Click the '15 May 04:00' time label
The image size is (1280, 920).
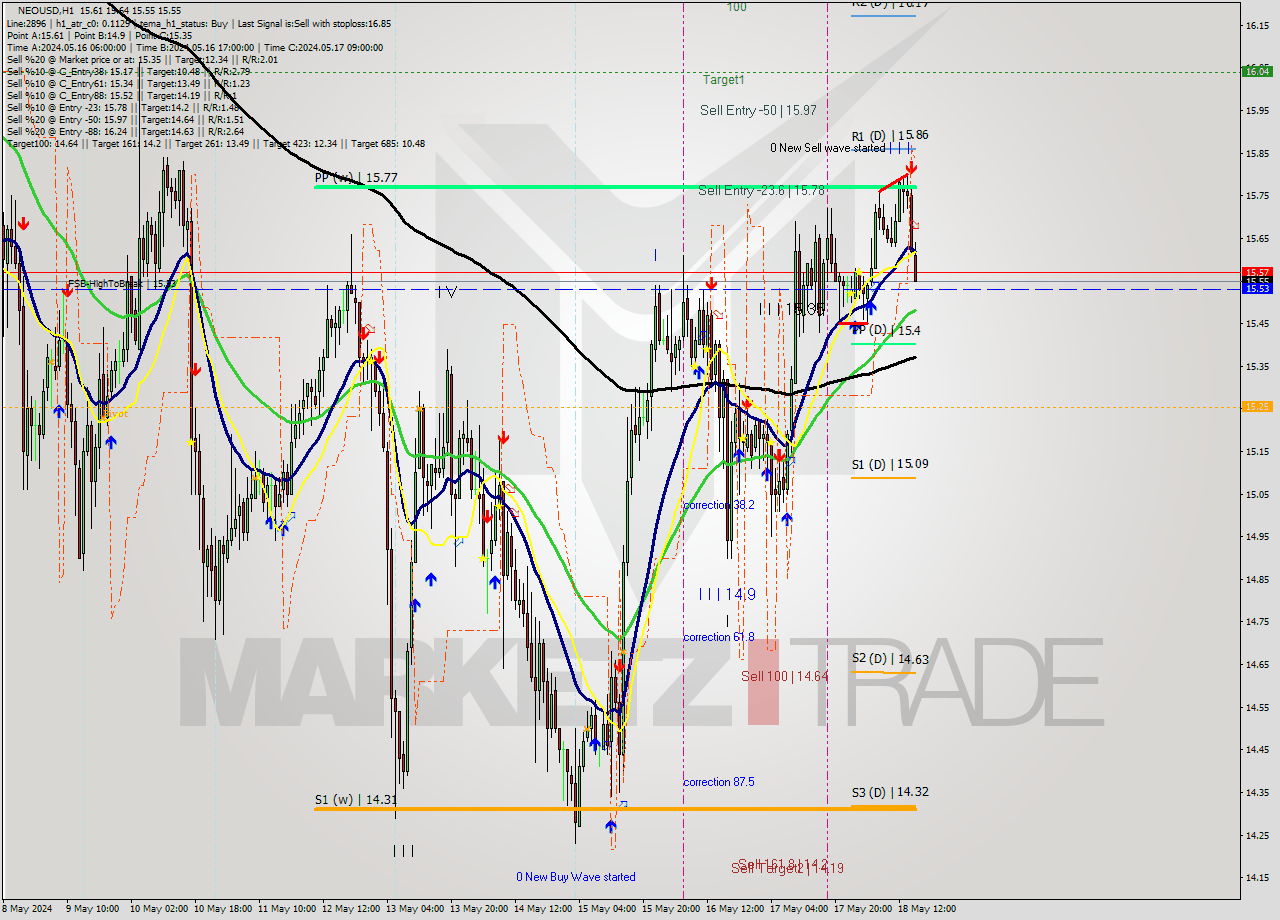[606, 909]
